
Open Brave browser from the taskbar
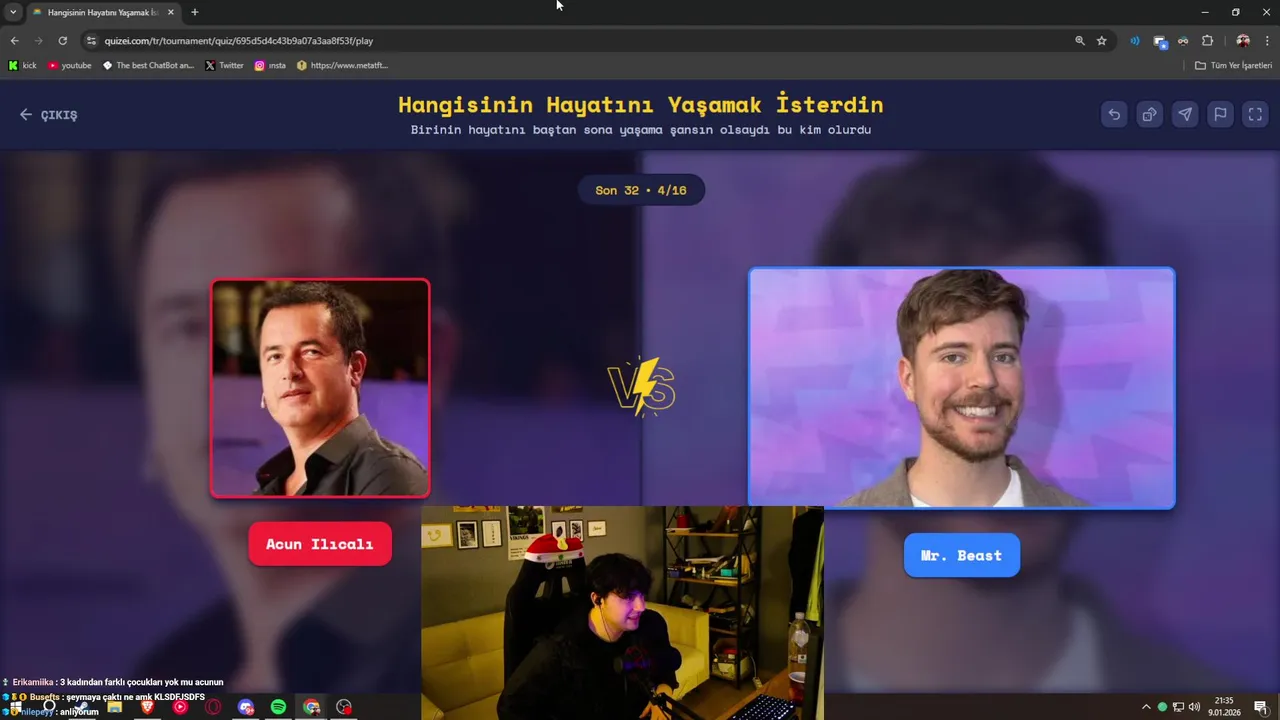tap(147, 707)
